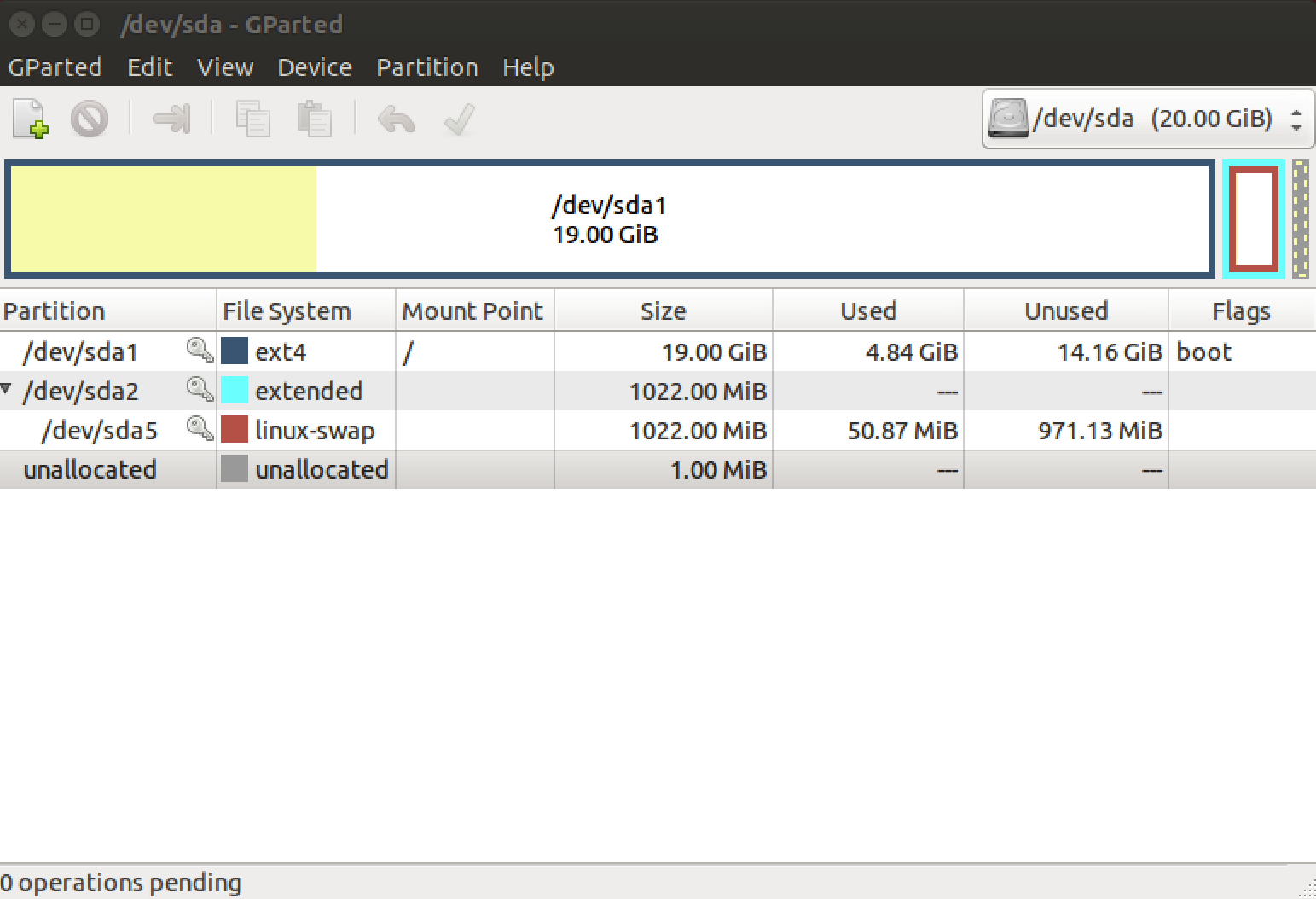The height and width of the screenshot is (899, 1316).
Task: Open the Partition menu
Action: click(x=426, y=67)
